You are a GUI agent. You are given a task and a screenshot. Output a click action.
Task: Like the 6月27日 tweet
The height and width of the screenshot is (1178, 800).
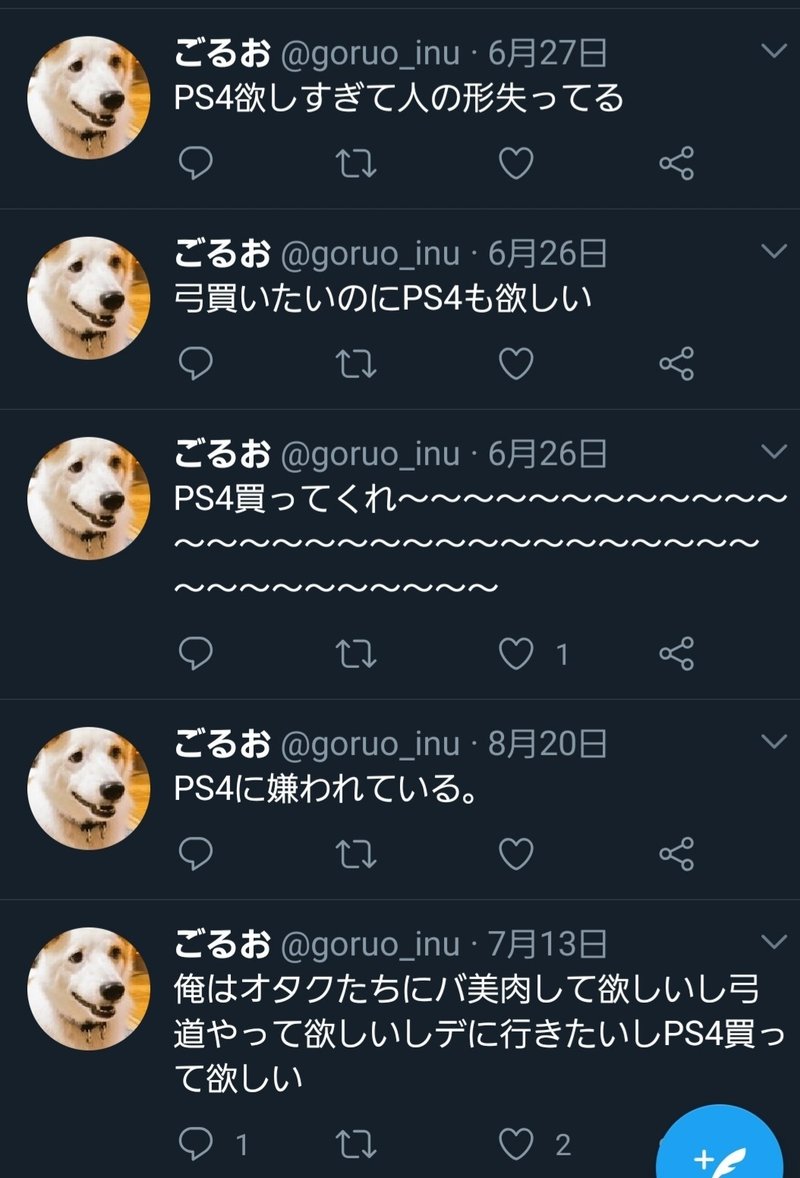(516, 163)
